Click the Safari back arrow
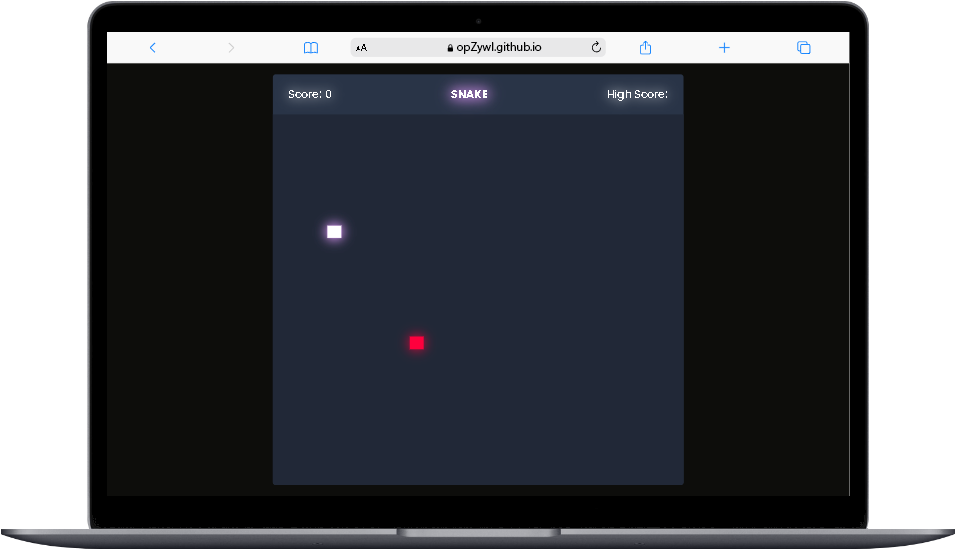Image resolution: width=955 pixels, height=549 pixels. click(152, 48)
